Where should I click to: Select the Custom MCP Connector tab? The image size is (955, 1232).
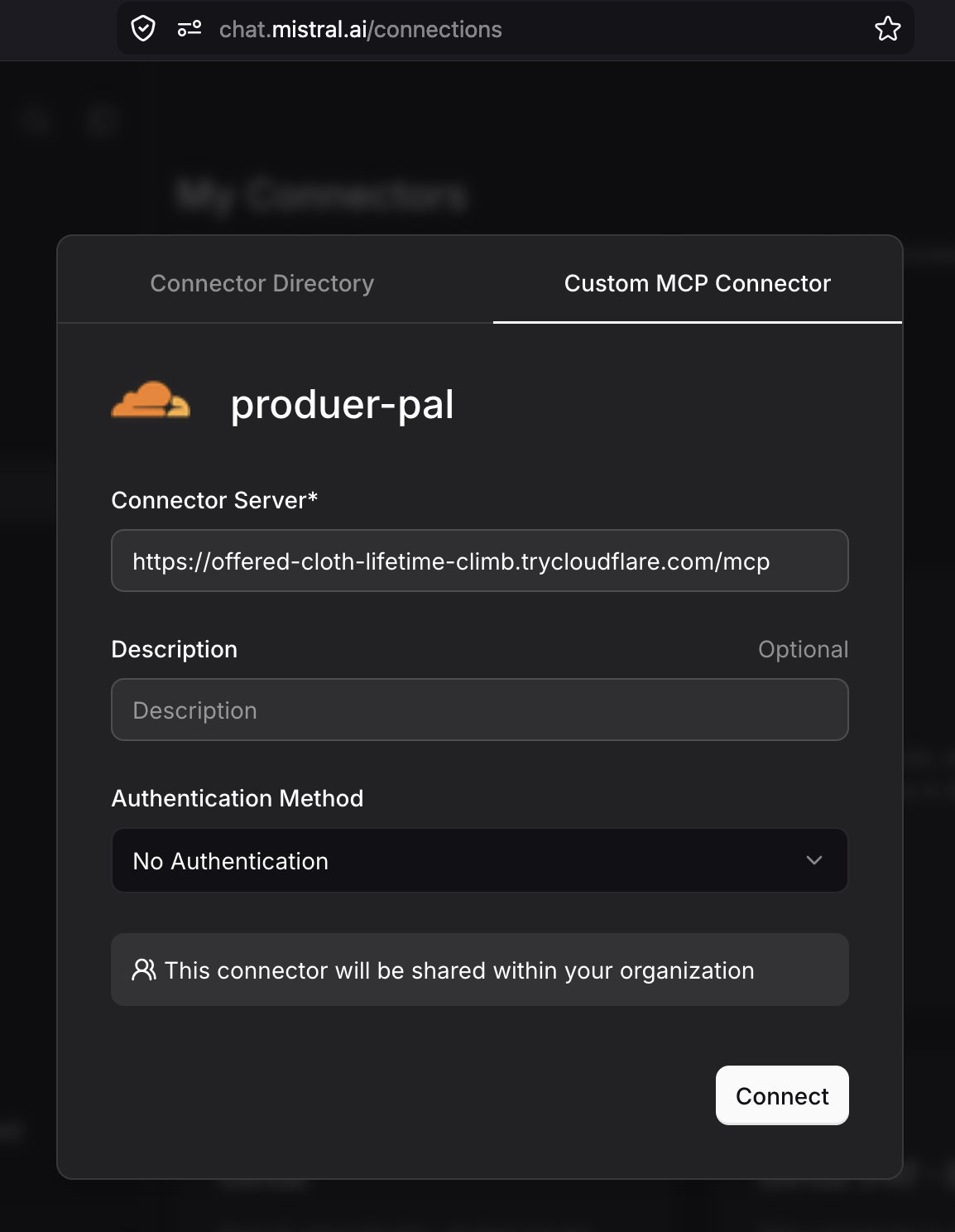pos(696,283)
